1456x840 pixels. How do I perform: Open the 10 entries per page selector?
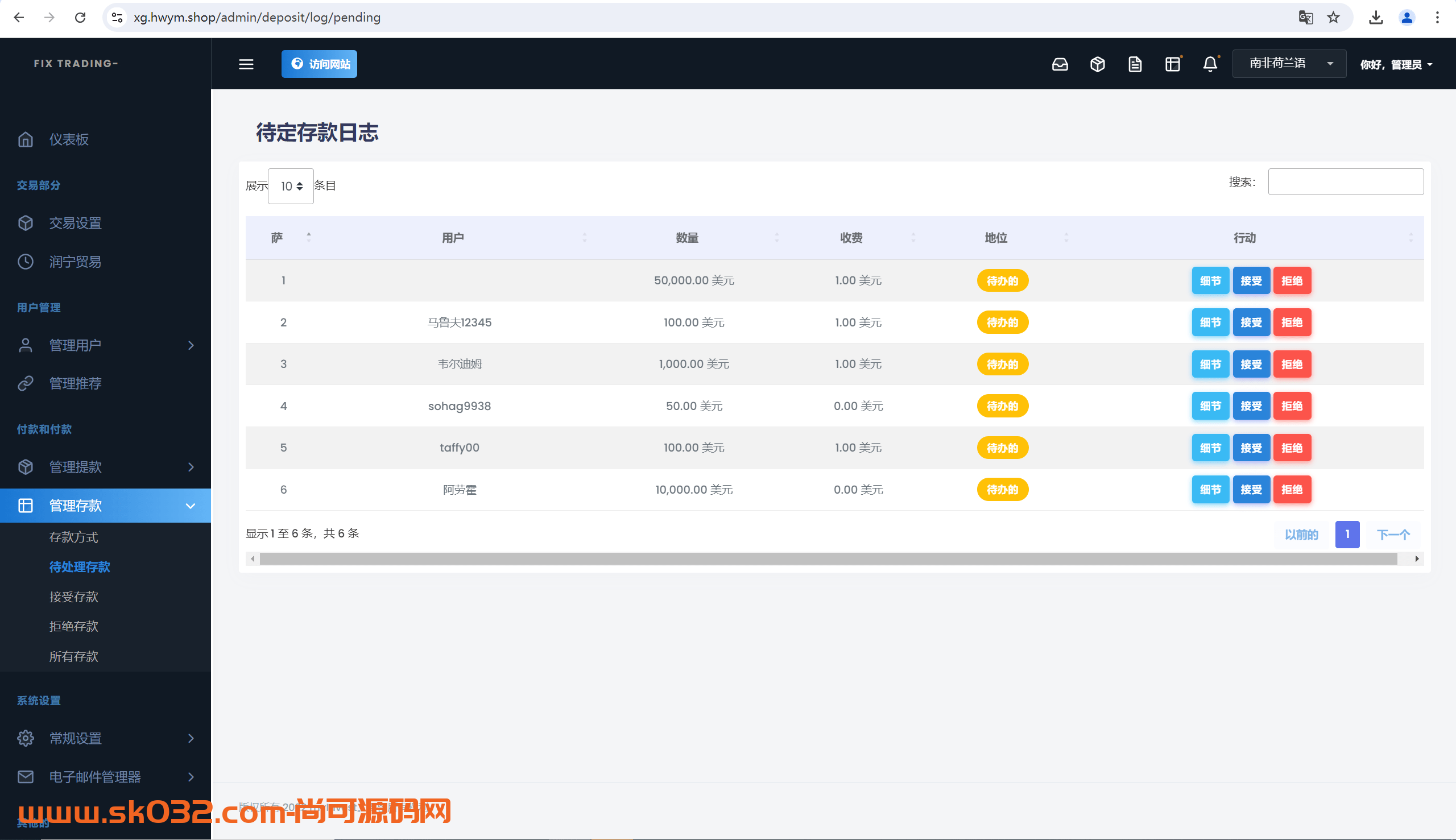coord(291,186)
